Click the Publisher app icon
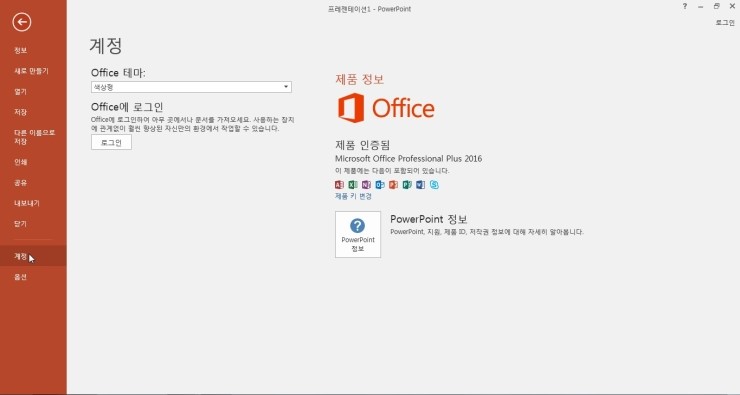Viewport: 740px width, 395px height. [x=407, y=185]
